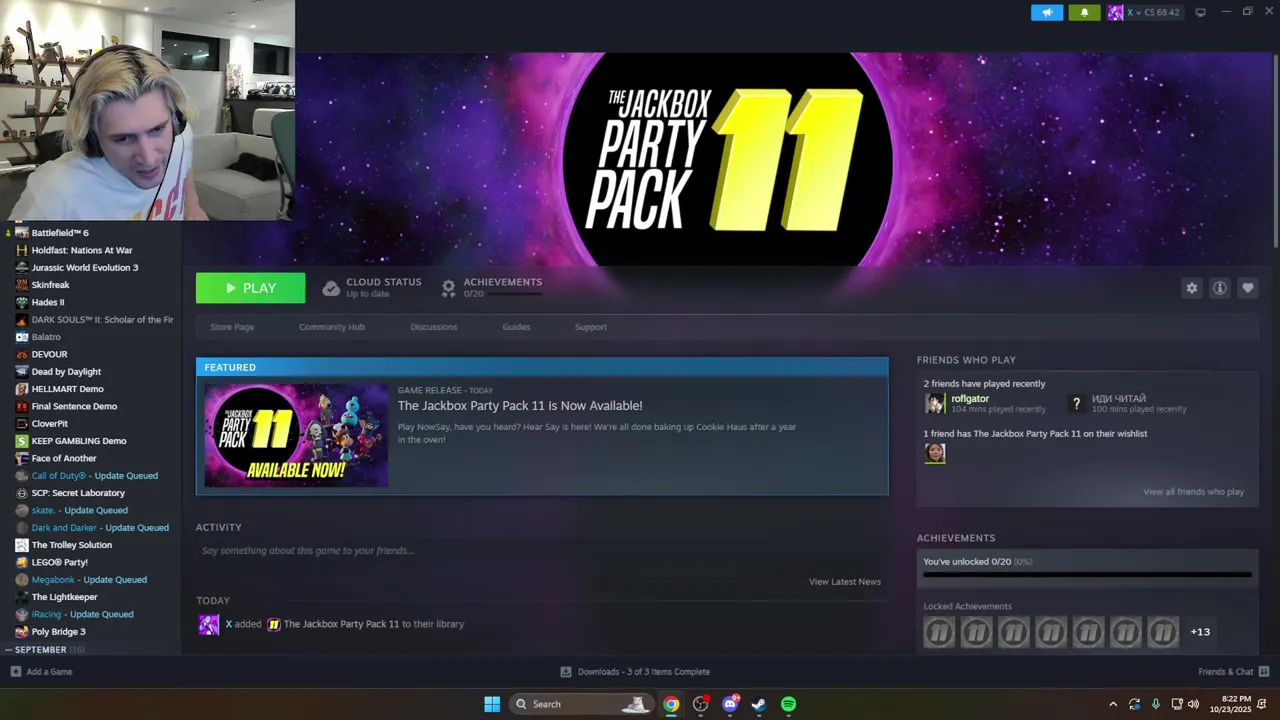Expand the account dropdown next to X
Viewport: 1280px width, 720px height.
1138,12
